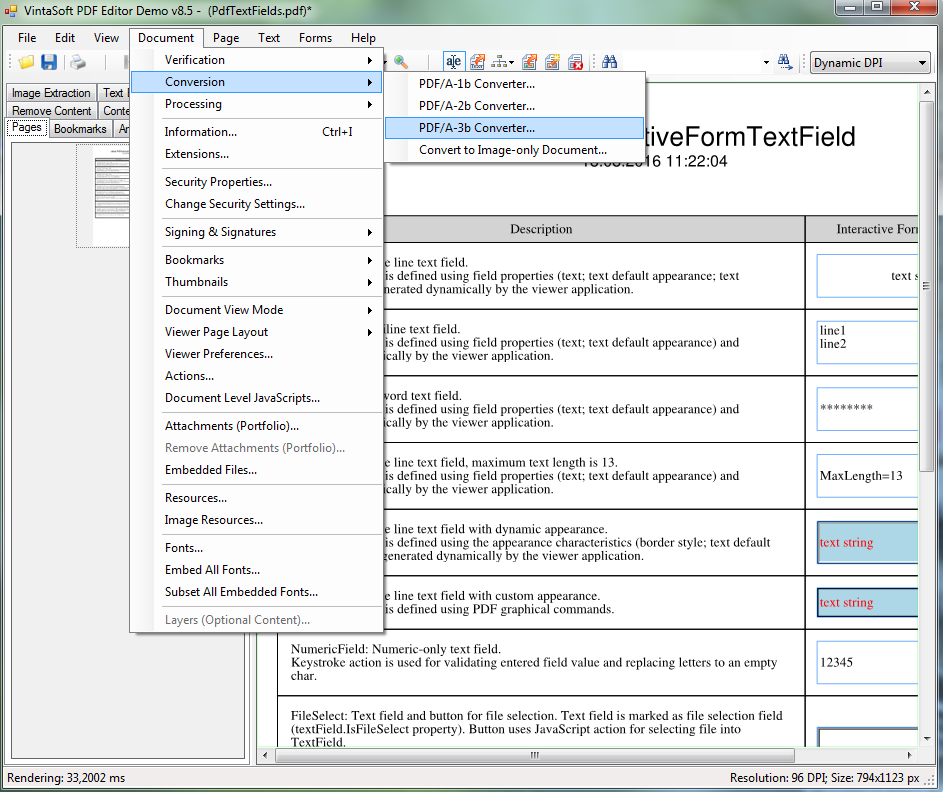Click the new annotation star page icon
Image resolution: width=943 pixels, height=792 pixels.
tap(552, 62)
